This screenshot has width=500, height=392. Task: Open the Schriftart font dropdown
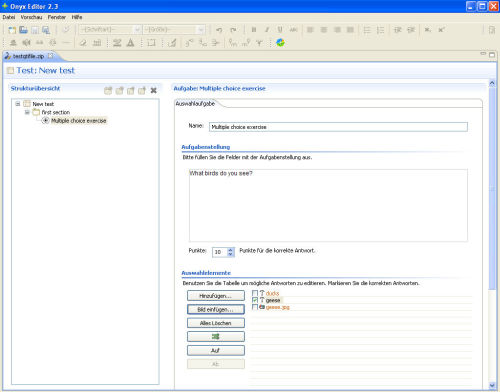point(137,30)
